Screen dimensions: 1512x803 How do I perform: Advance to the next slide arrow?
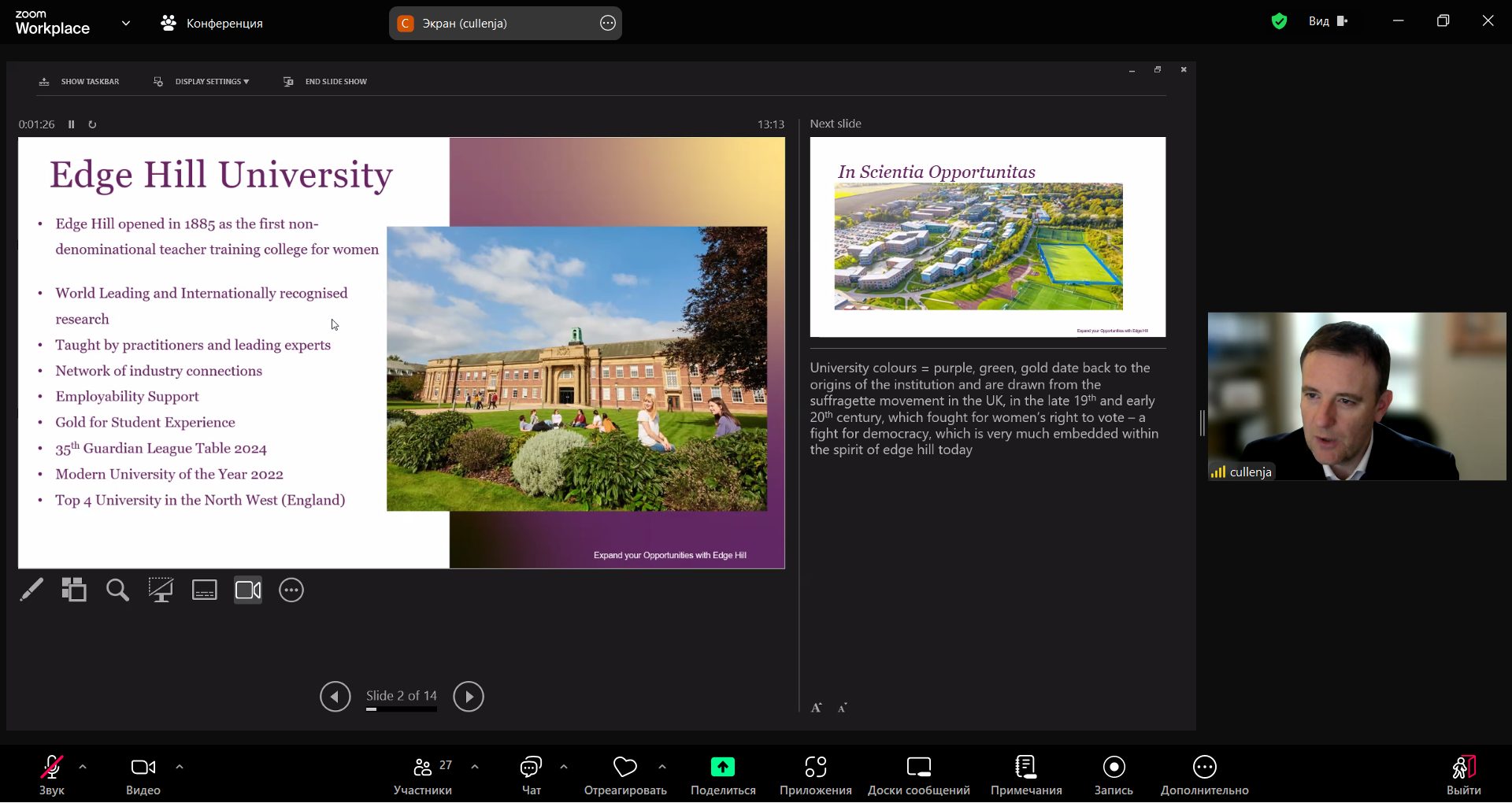(469, 697)
